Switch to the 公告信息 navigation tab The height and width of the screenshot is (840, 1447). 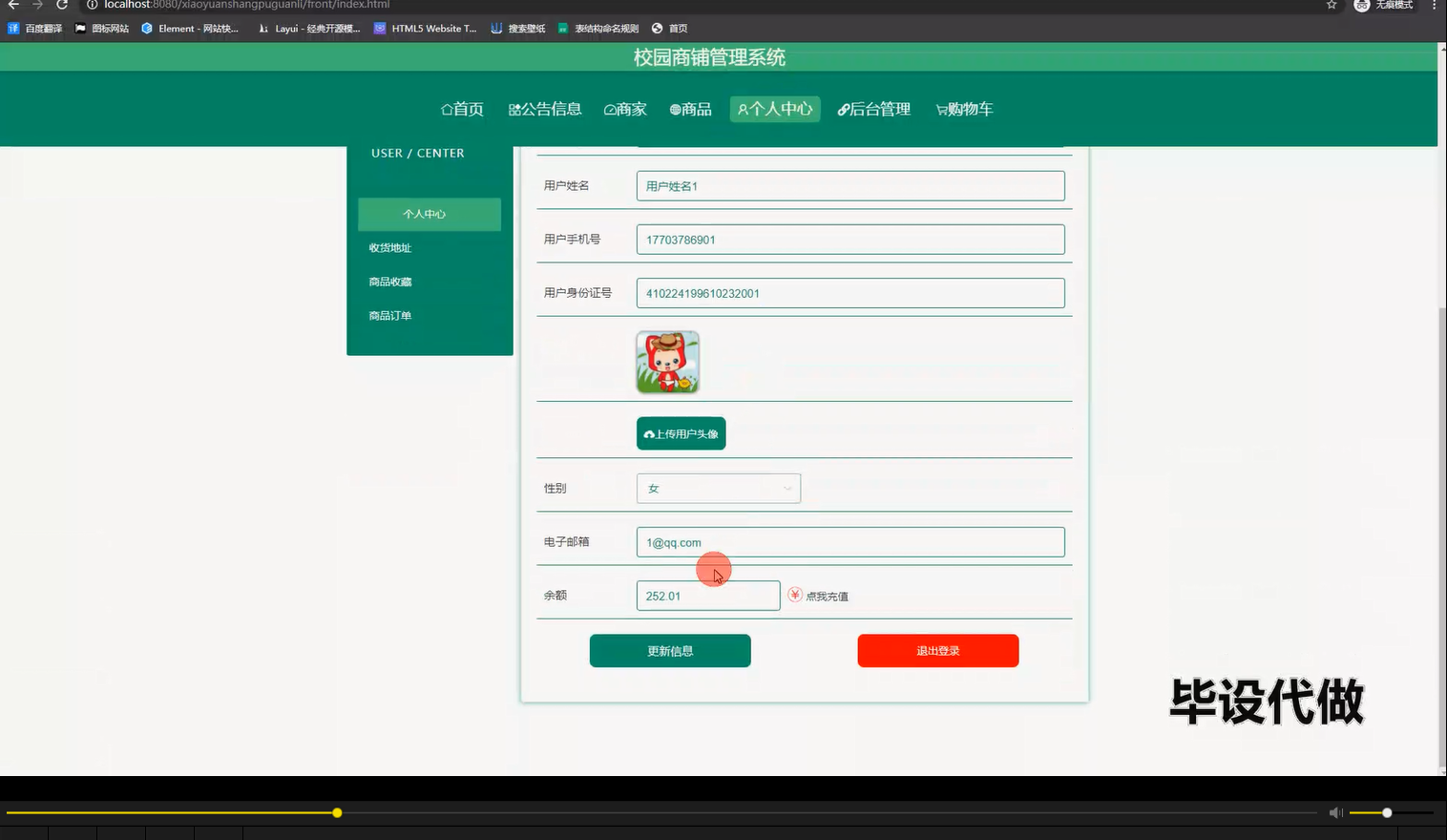coord(545,109)
